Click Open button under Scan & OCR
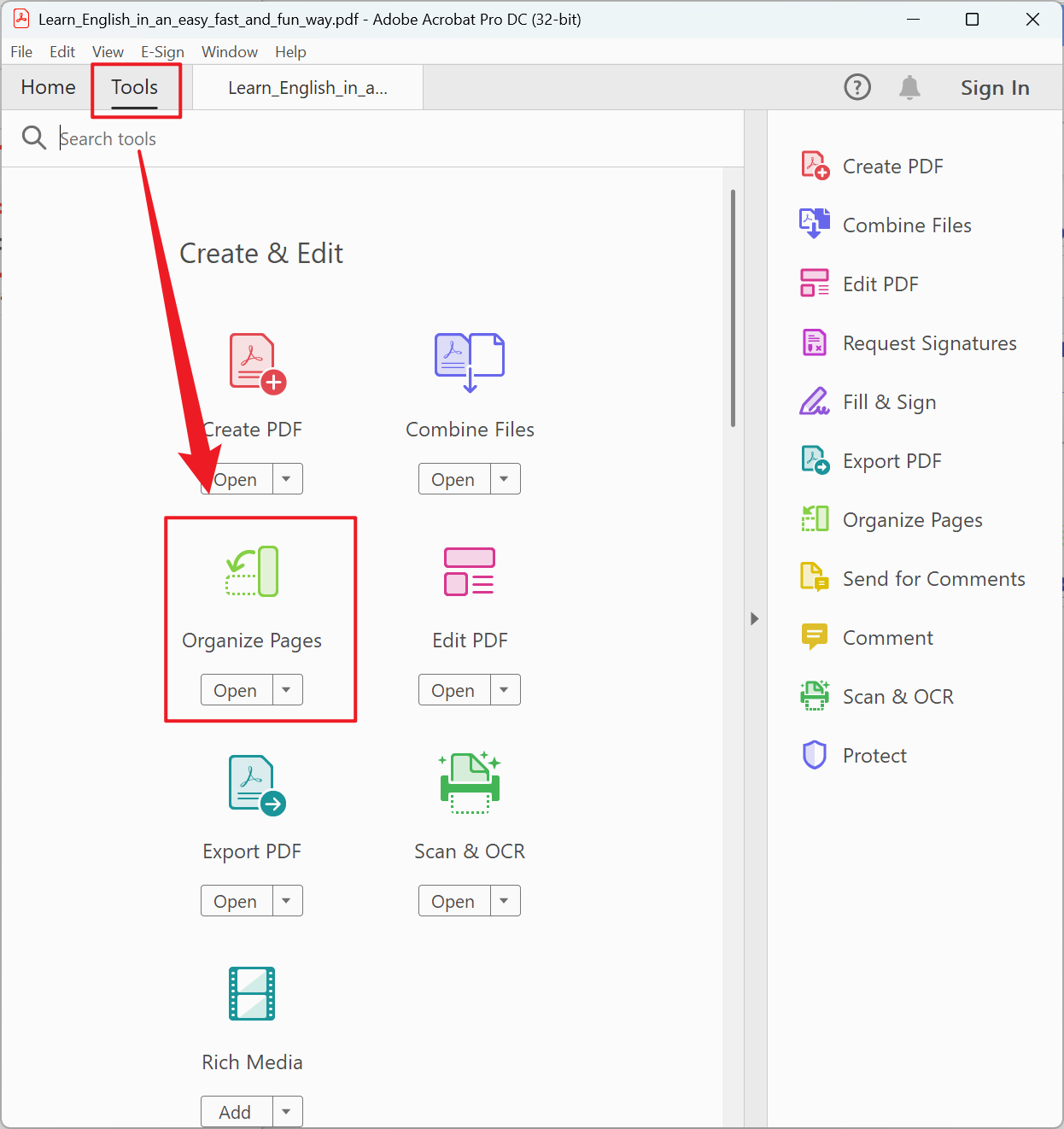This screenshot has width=1064, height=1129. [x=454, y=901]
